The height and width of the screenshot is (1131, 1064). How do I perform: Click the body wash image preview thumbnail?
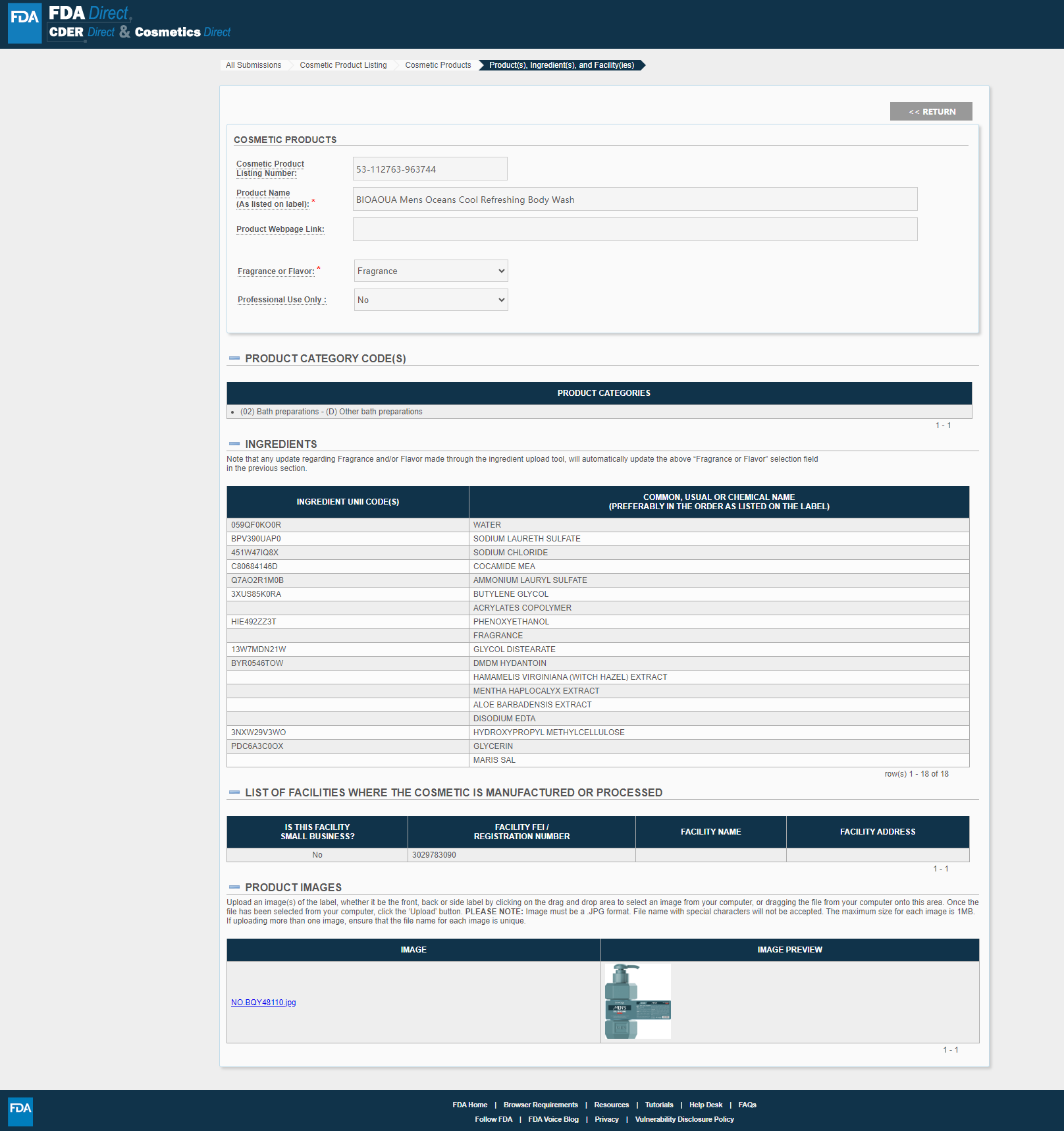point(637,1001)
